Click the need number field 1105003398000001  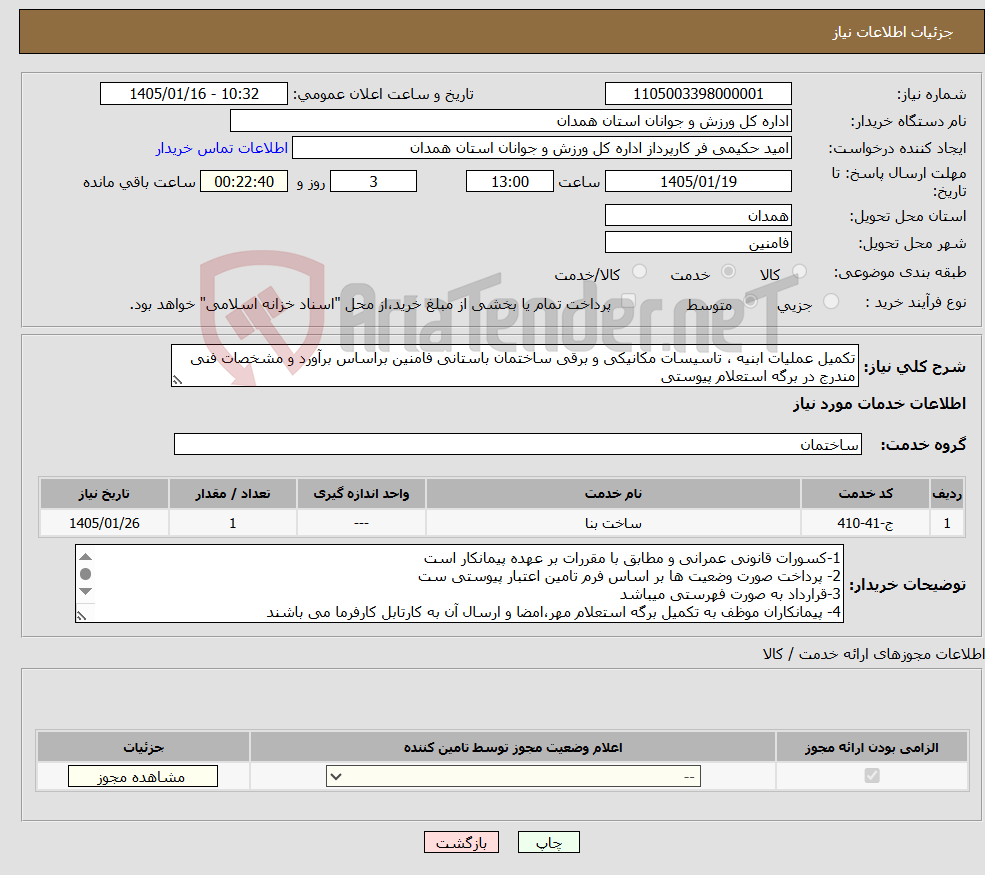698,94
